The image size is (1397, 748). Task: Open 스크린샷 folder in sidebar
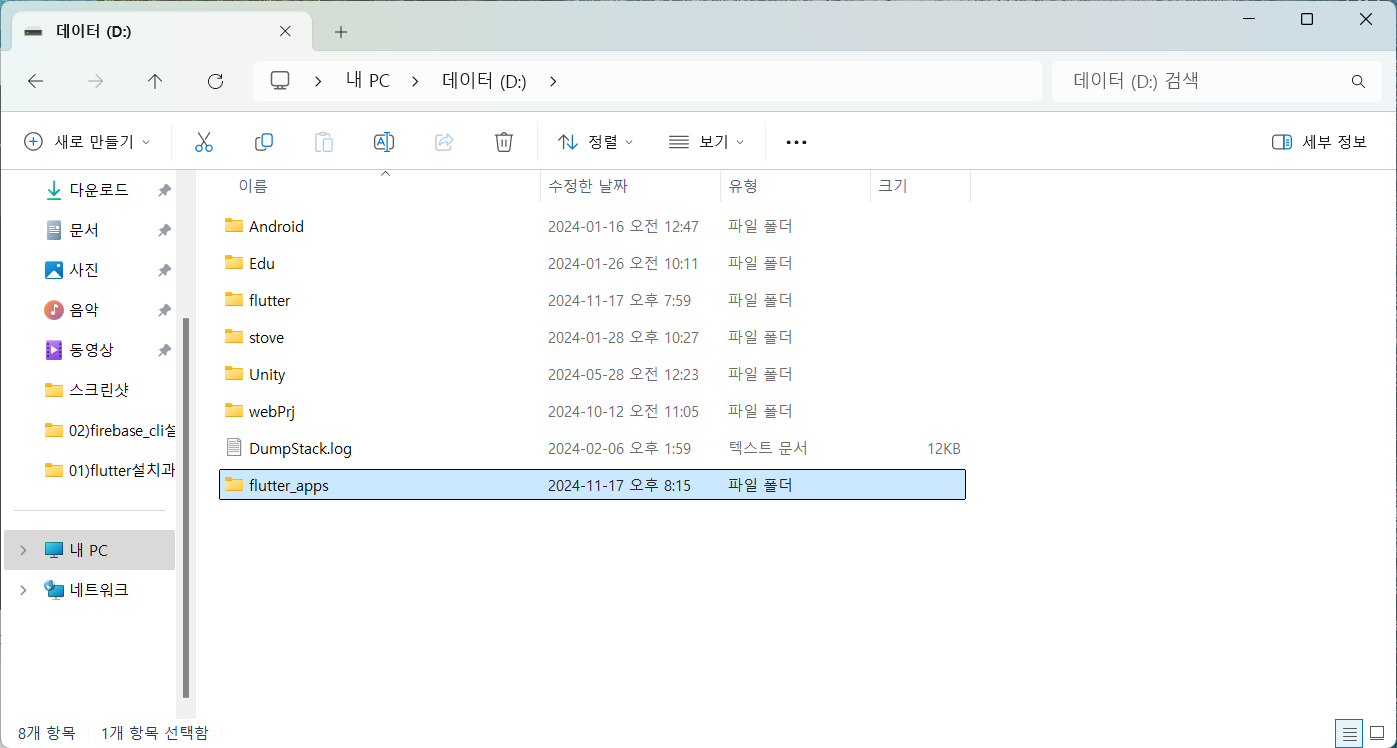coord(99,390)
